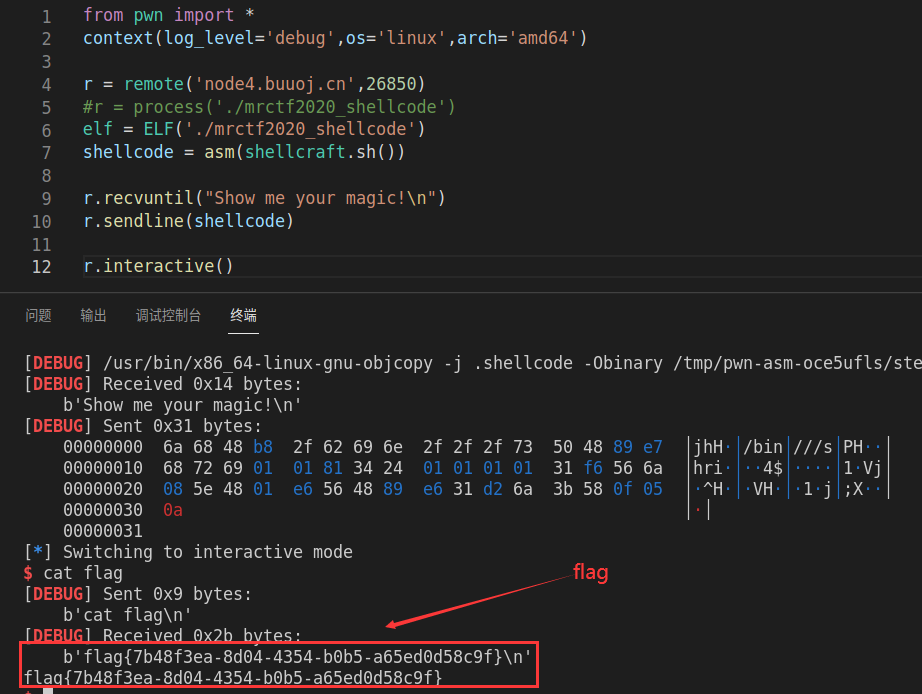This screenshot has height=694, width=922.
Task: Switch to the 输出 tab
Action: pos(93,316)
